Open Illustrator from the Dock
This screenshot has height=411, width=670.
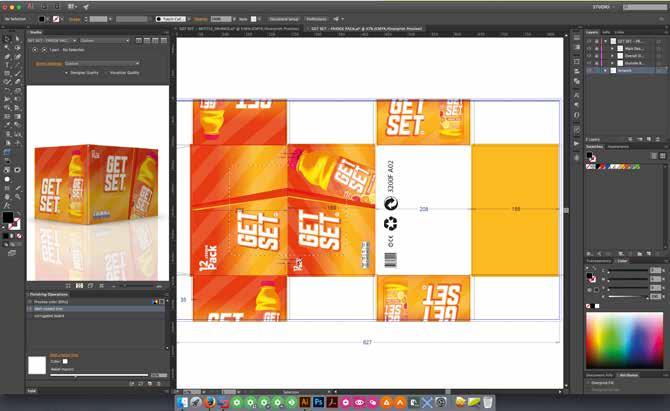point(305,402)
